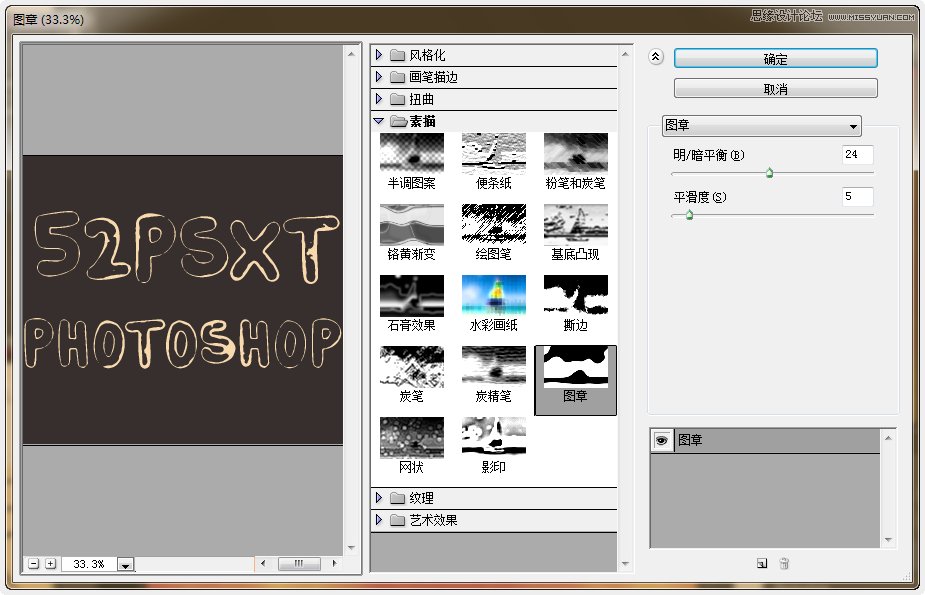This screenshot has width=925, height=595.
Task: Select the 撕边 filter thumbnail
Action: click(576, 295)
